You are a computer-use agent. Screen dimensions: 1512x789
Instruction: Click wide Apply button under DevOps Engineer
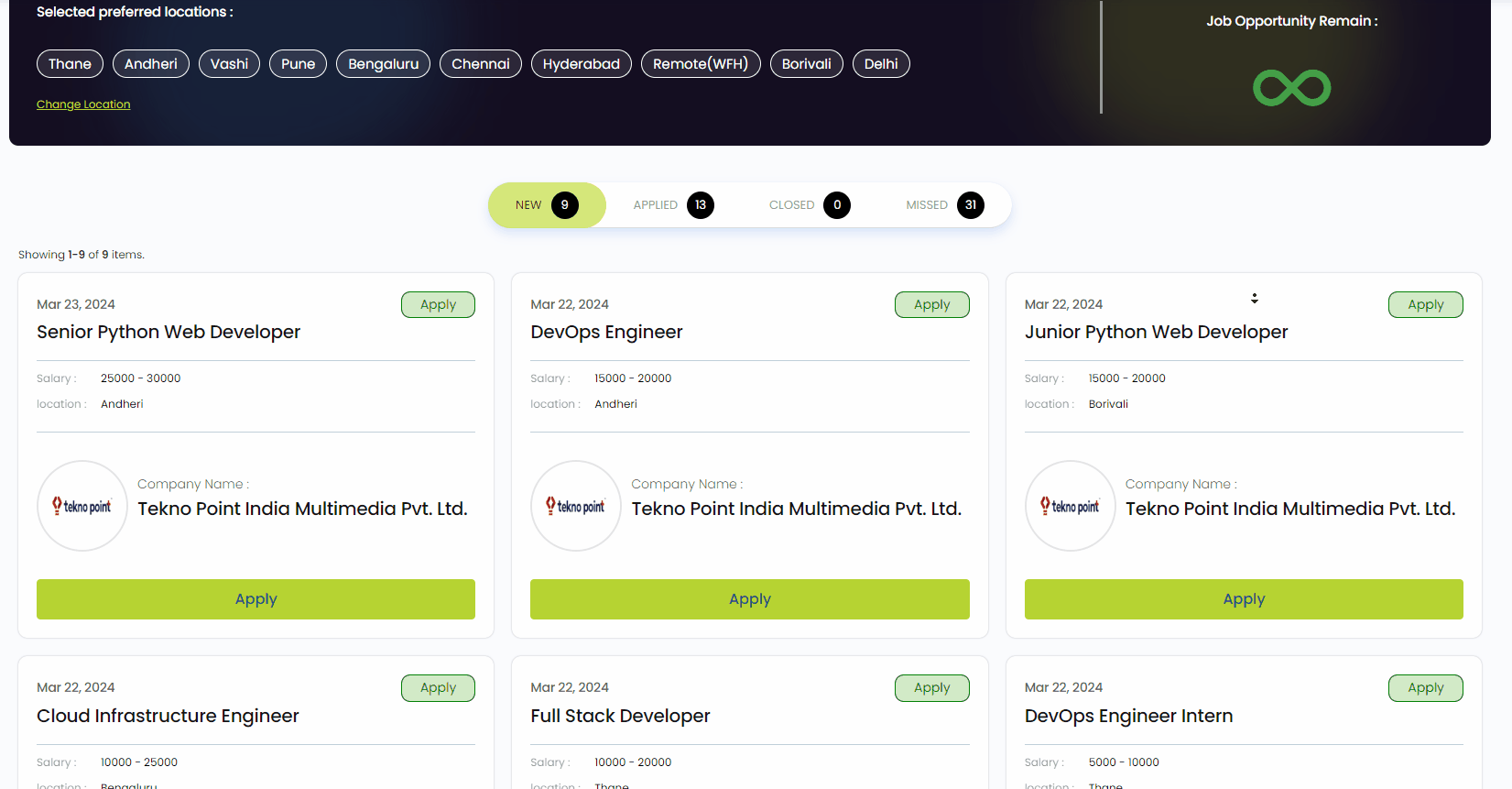750,599
